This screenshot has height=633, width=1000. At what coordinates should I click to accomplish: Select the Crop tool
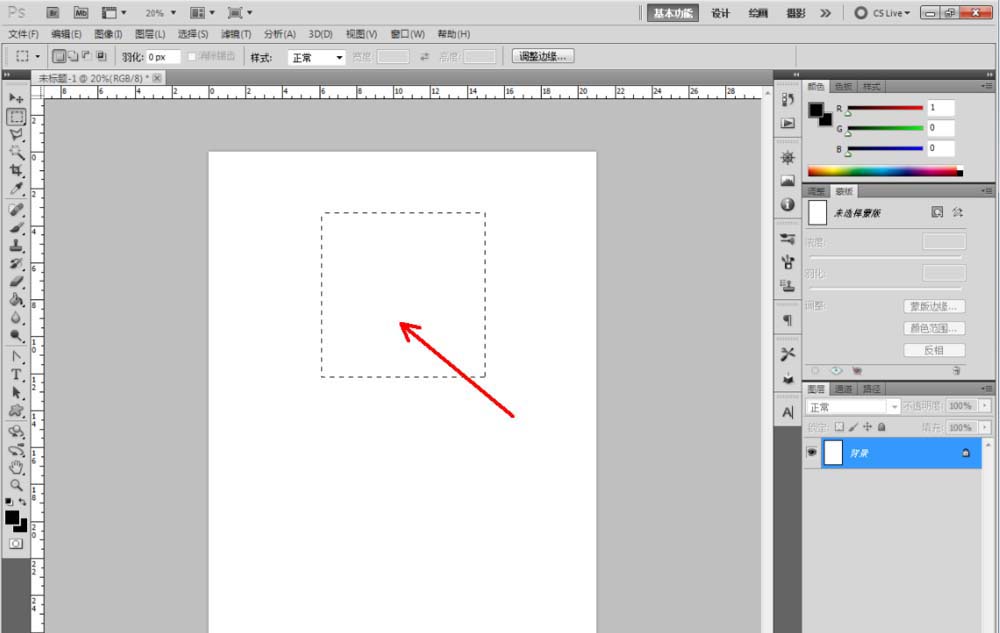16,170
